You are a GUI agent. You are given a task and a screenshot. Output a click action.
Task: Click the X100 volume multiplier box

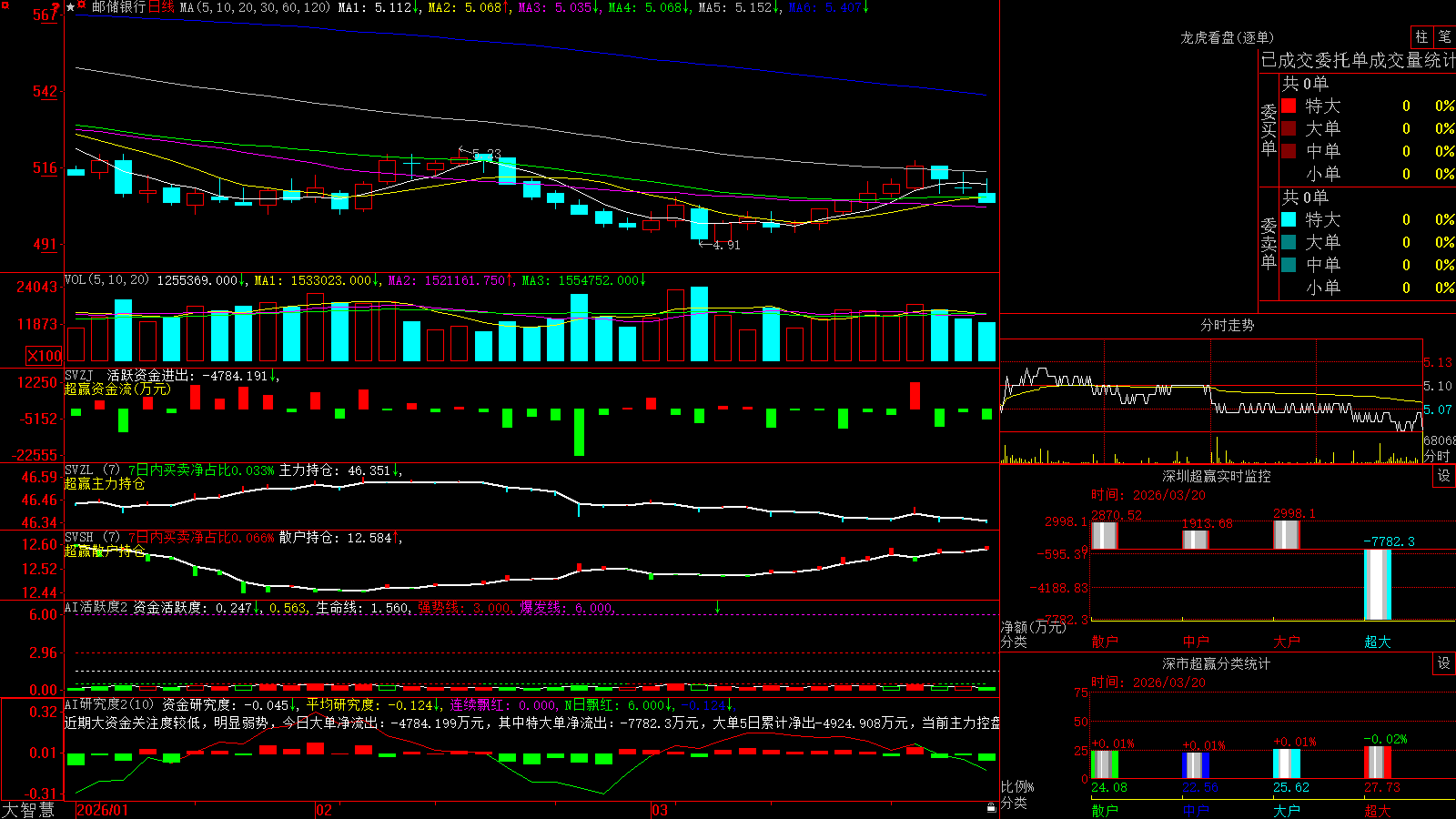[44, 356]
